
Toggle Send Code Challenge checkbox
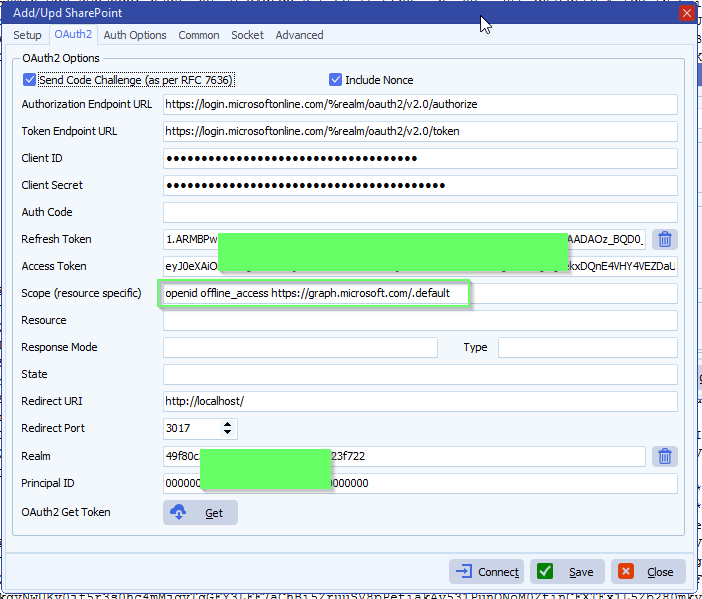pyautogui.click(x=29, y=80)
